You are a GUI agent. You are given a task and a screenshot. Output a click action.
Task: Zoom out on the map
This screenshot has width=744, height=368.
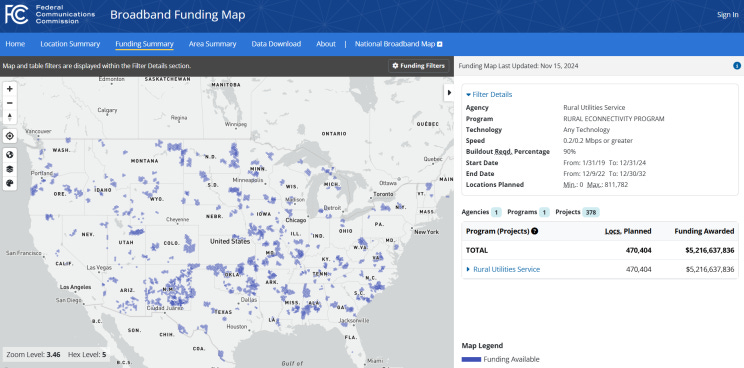[9, 103]
